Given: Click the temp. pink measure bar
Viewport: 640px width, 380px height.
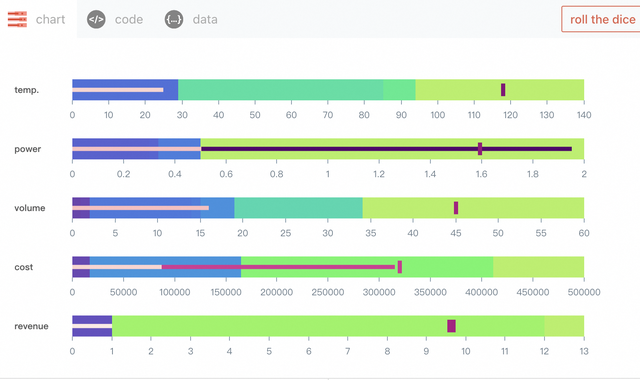Looking at the screenshot, I should [x=118, y=90].
